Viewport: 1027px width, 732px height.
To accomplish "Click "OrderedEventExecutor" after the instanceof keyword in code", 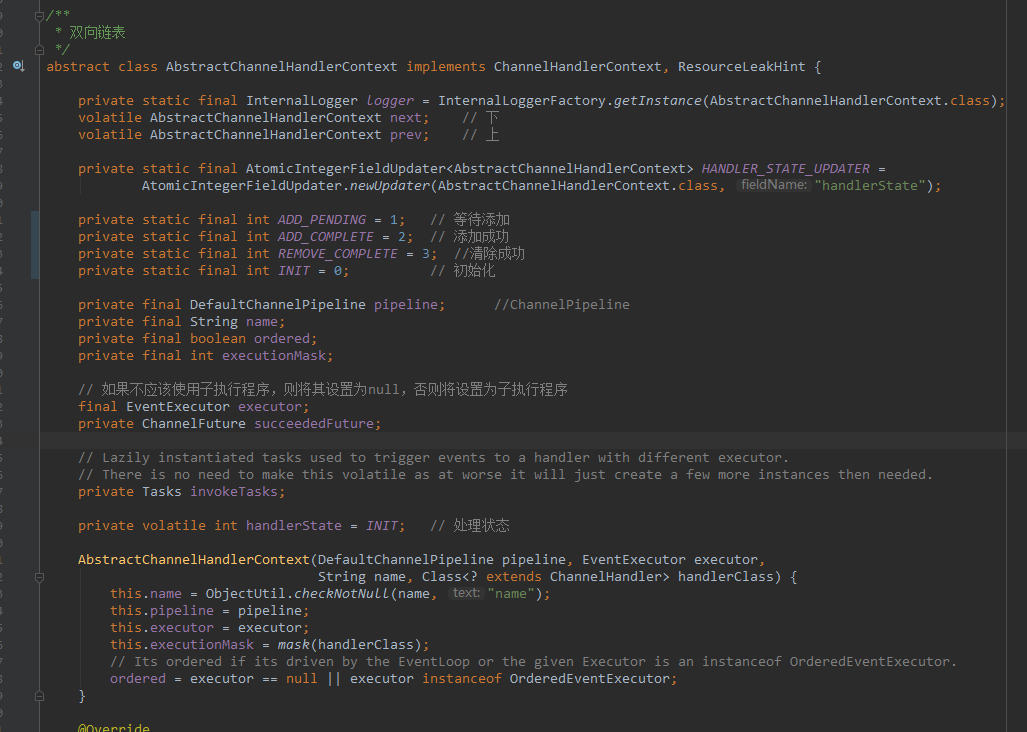I will point(589,680).
